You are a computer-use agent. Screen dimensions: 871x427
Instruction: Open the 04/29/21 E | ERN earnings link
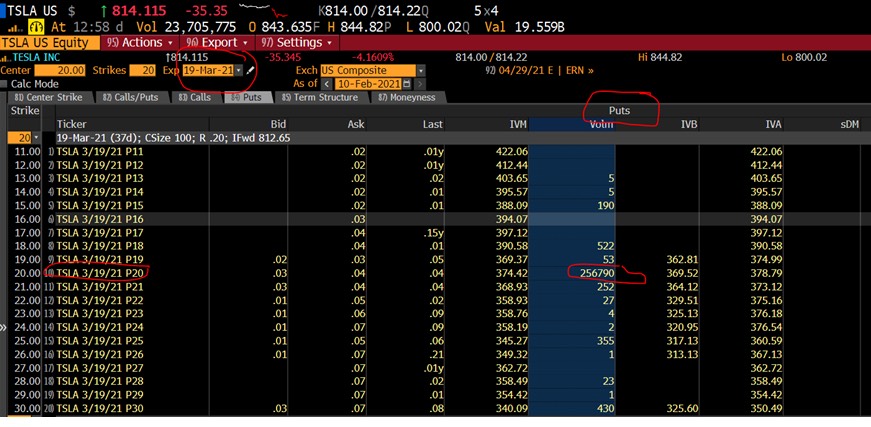539,71
